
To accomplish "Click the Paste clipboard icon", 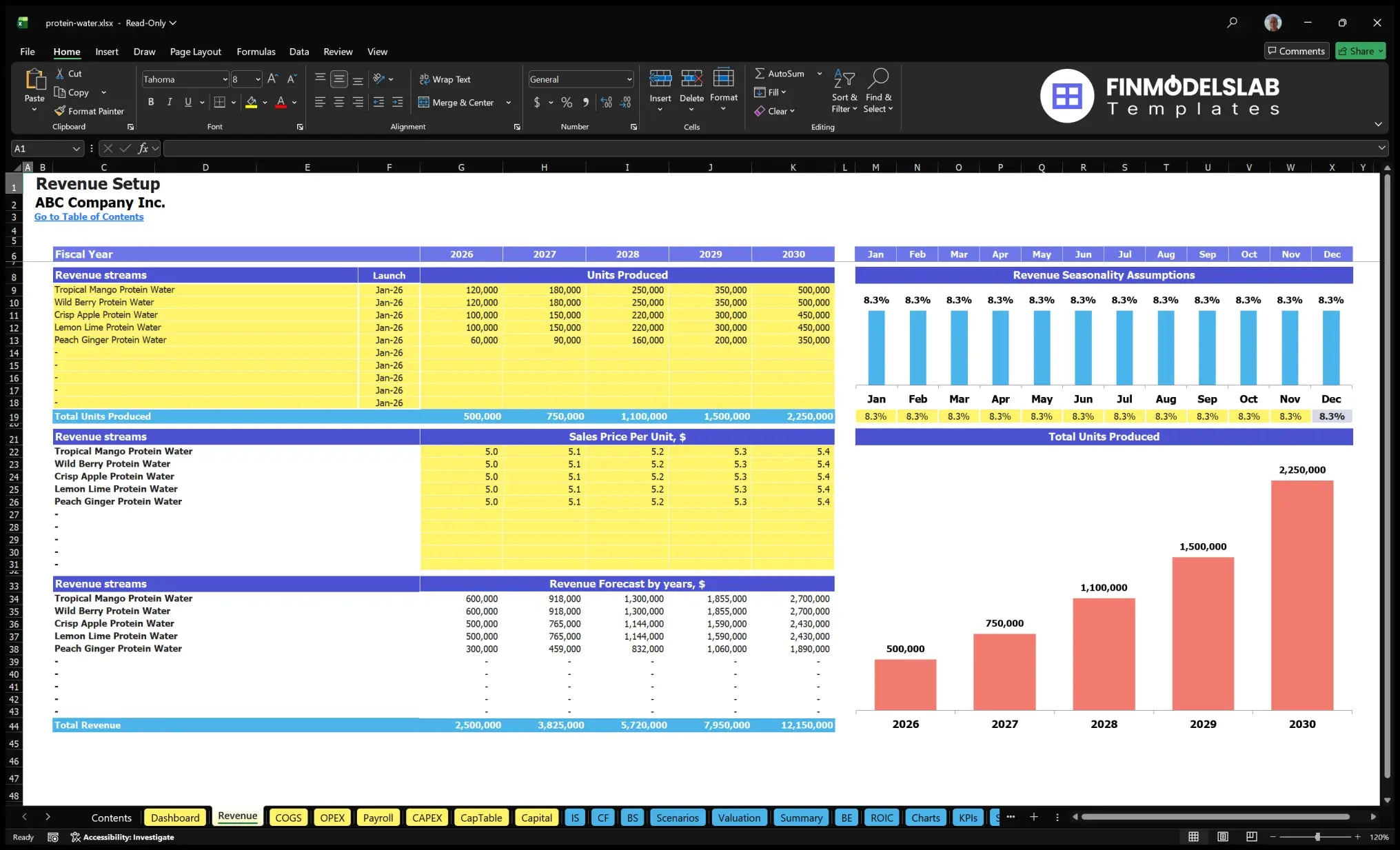I will [34, 80].
